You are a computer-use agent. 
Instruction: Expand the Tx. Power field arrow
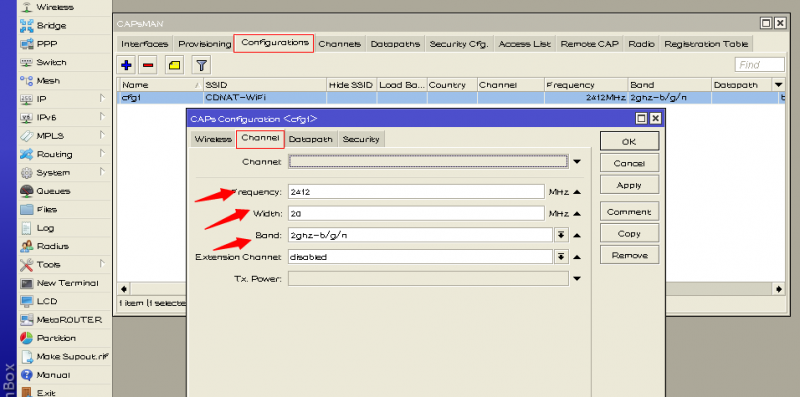tap(577, 279)
